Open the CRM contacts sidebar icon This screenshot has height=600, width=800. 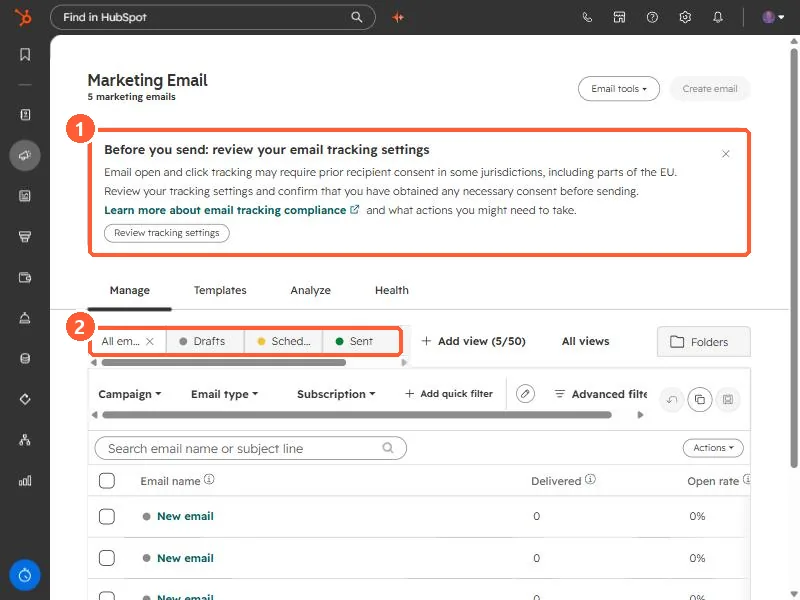click(x=25, y=115)
